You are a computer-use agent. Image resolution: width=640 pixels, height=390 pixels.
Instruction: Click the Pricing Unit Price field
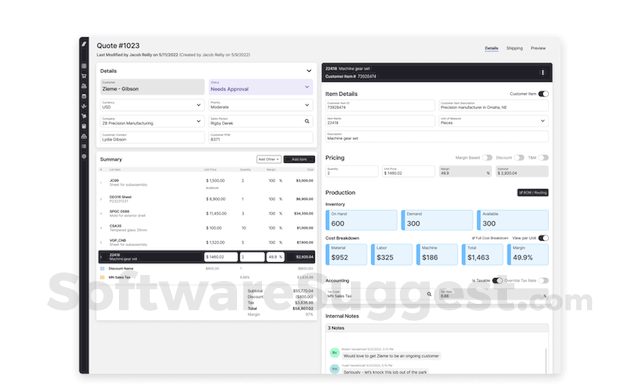408,171
